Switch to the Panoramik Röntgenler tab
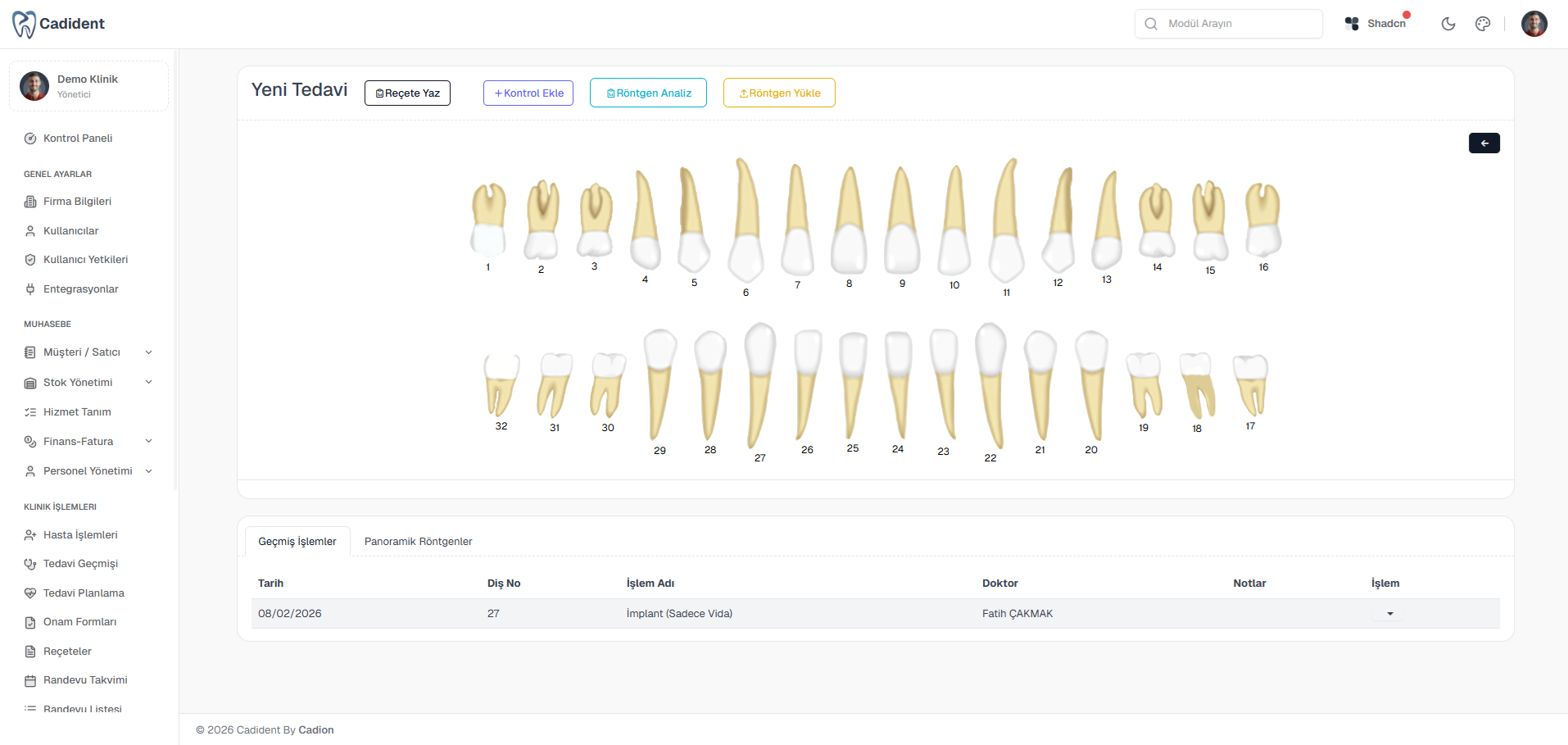 click(418, 542)
